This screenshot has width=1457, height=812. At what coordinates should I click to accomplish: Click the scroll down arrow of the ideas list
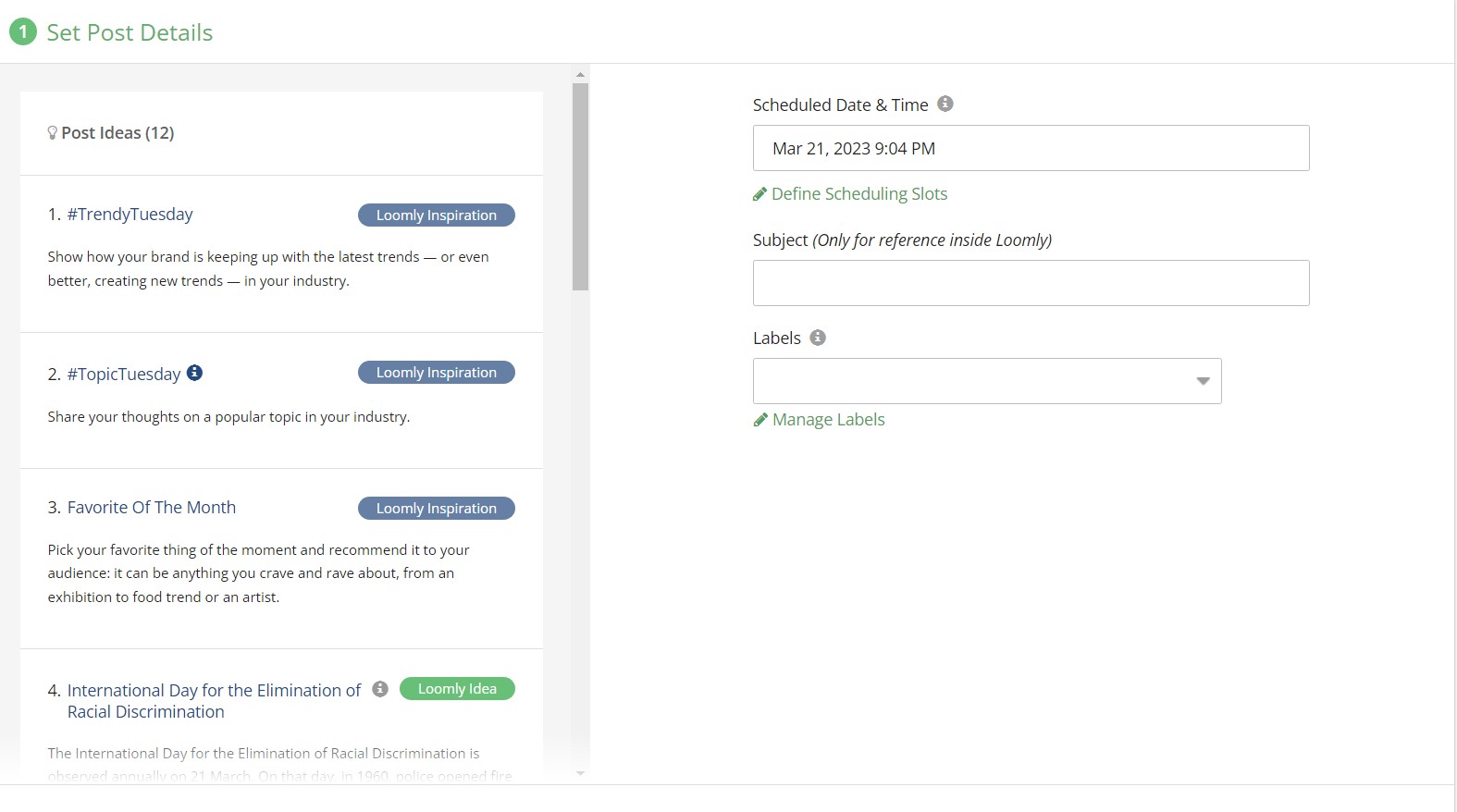580,774
